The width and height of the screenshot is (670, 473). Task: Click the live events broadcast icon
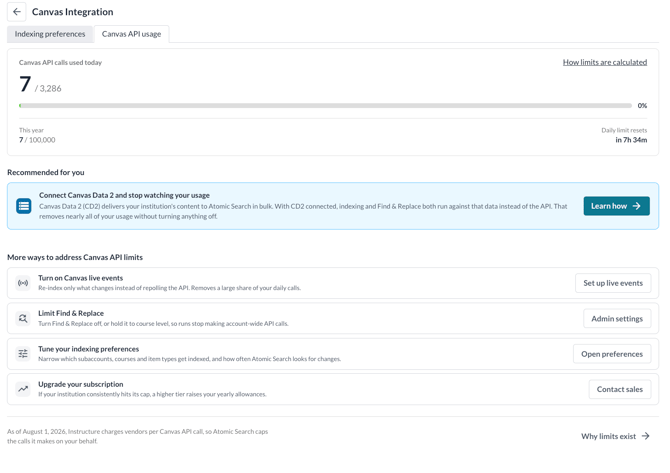[x=23, y=283]
